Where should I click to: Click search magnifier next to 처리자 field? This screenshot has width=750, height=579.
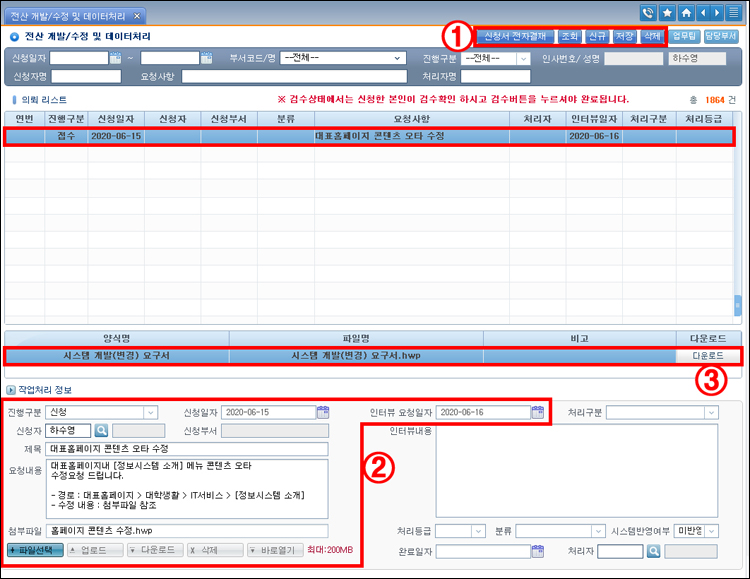[x=653, y=551]
